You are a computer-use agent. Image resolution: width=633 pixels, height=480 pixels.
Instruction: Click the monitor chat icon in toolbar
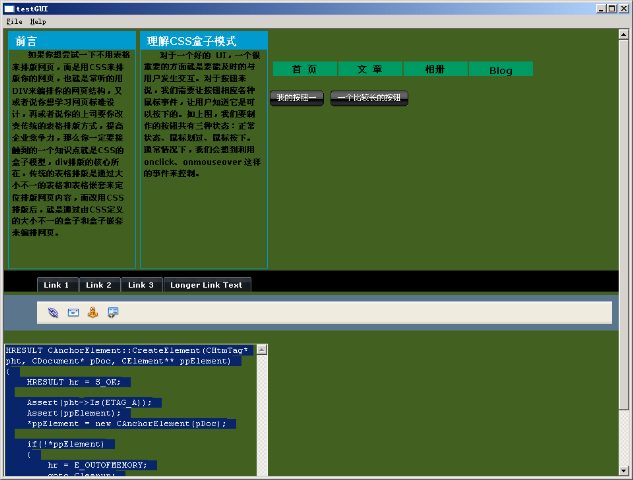click(x=113, y=312)
